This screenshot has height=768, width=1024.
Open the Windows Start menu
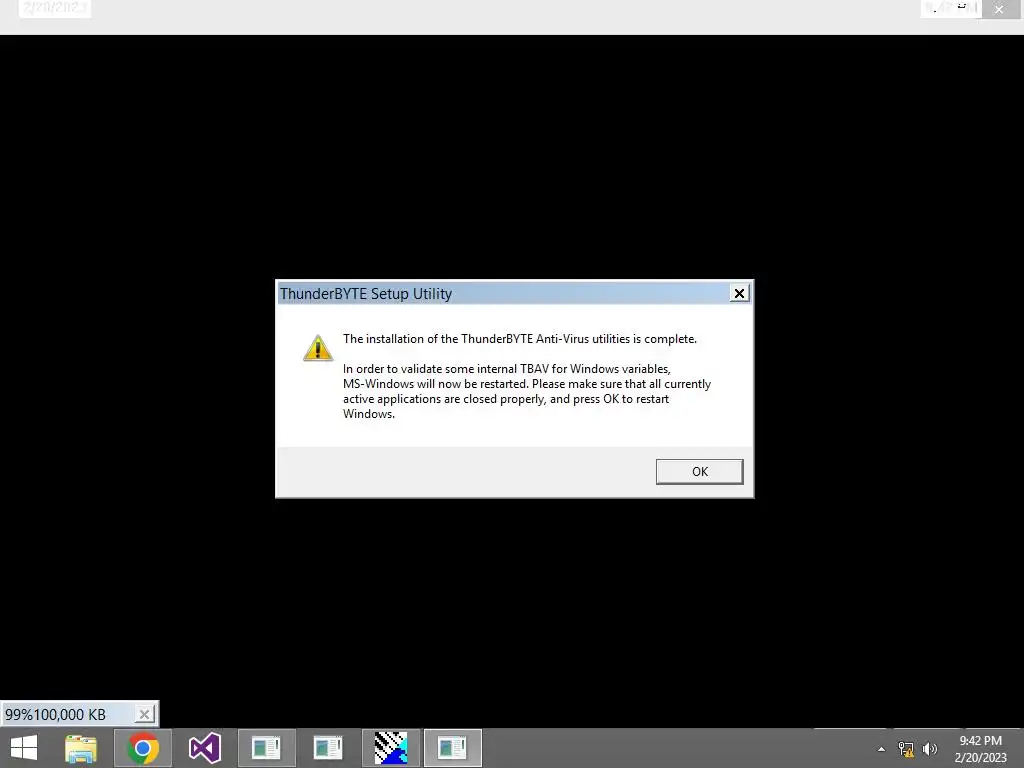(x=24, y=748)
